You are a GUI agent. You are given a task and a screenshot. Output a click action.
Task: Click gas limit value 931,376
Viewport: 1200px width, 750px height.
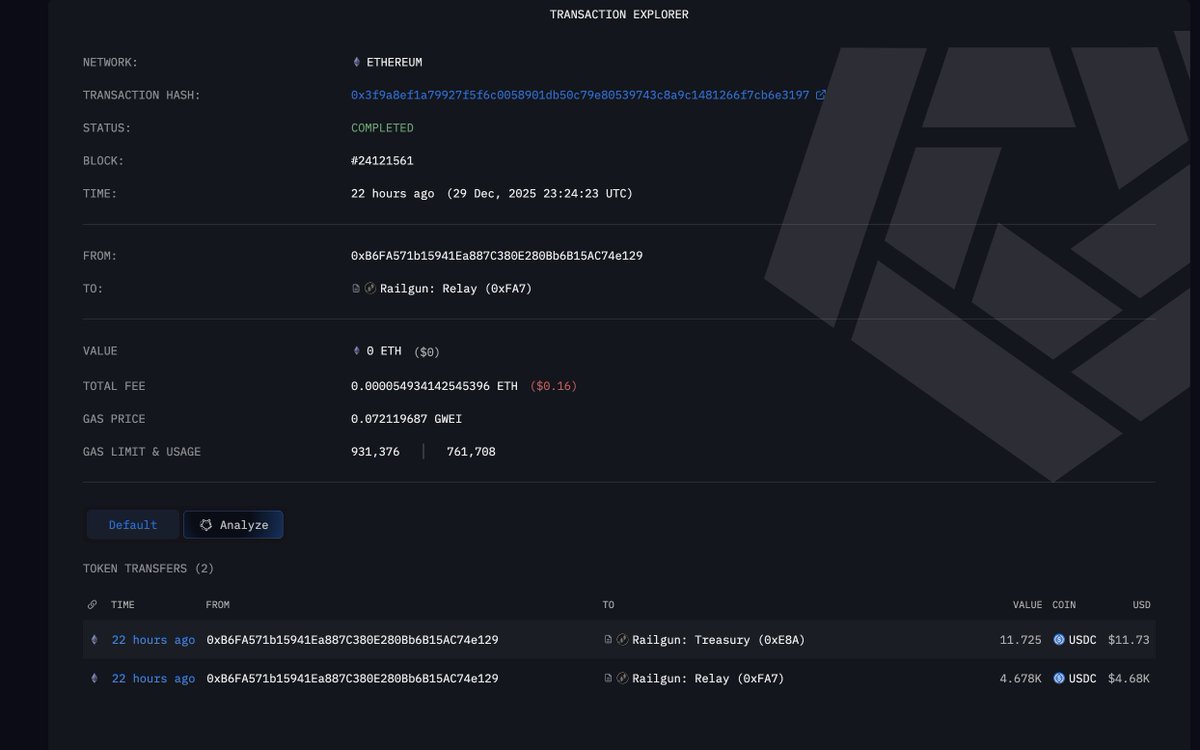click(375, 452)
